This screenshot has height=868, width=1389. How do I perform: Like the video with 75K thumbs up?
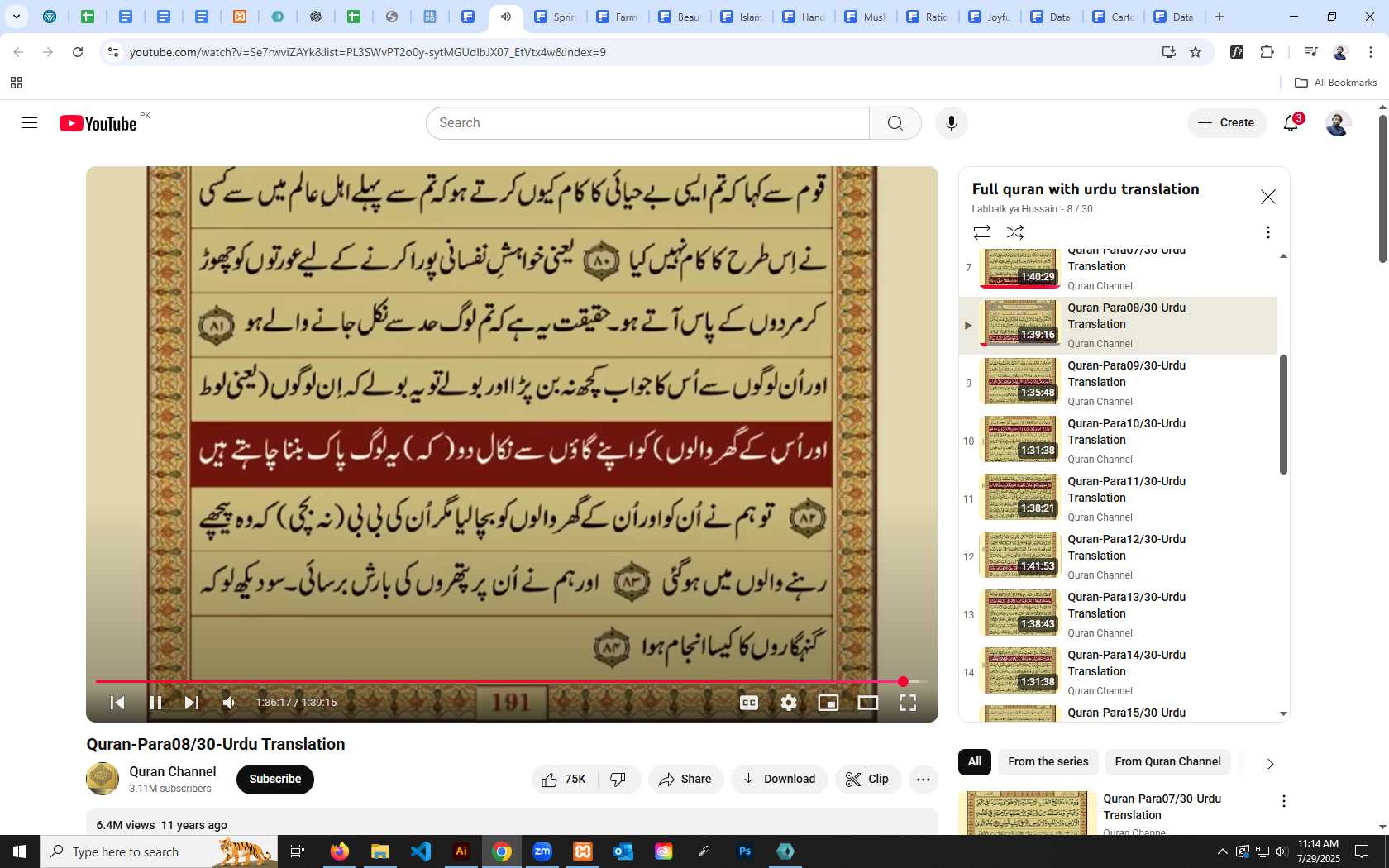565,780
